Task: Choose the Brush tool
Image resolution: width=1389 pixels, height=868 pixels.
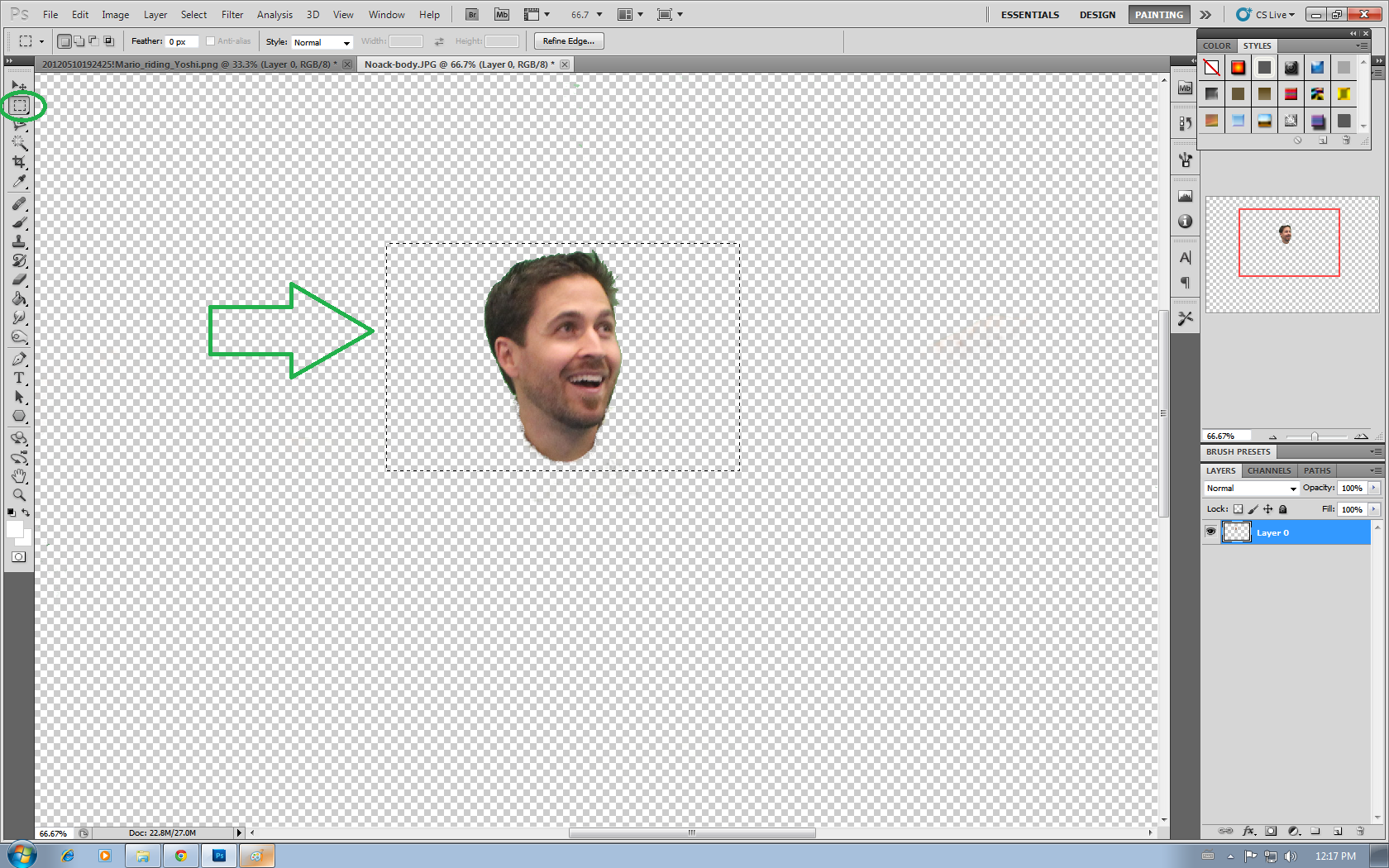Action: [x=20, y=221]
